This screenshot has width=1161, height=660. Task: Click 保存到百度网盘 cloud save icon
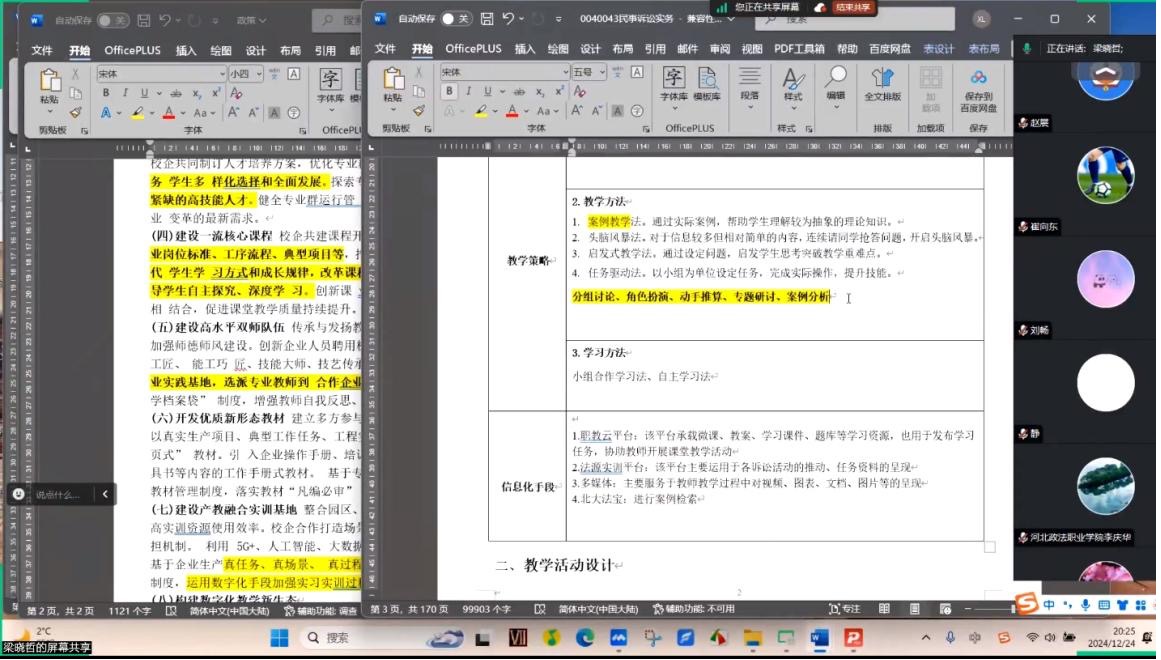(x=978, y=88)
